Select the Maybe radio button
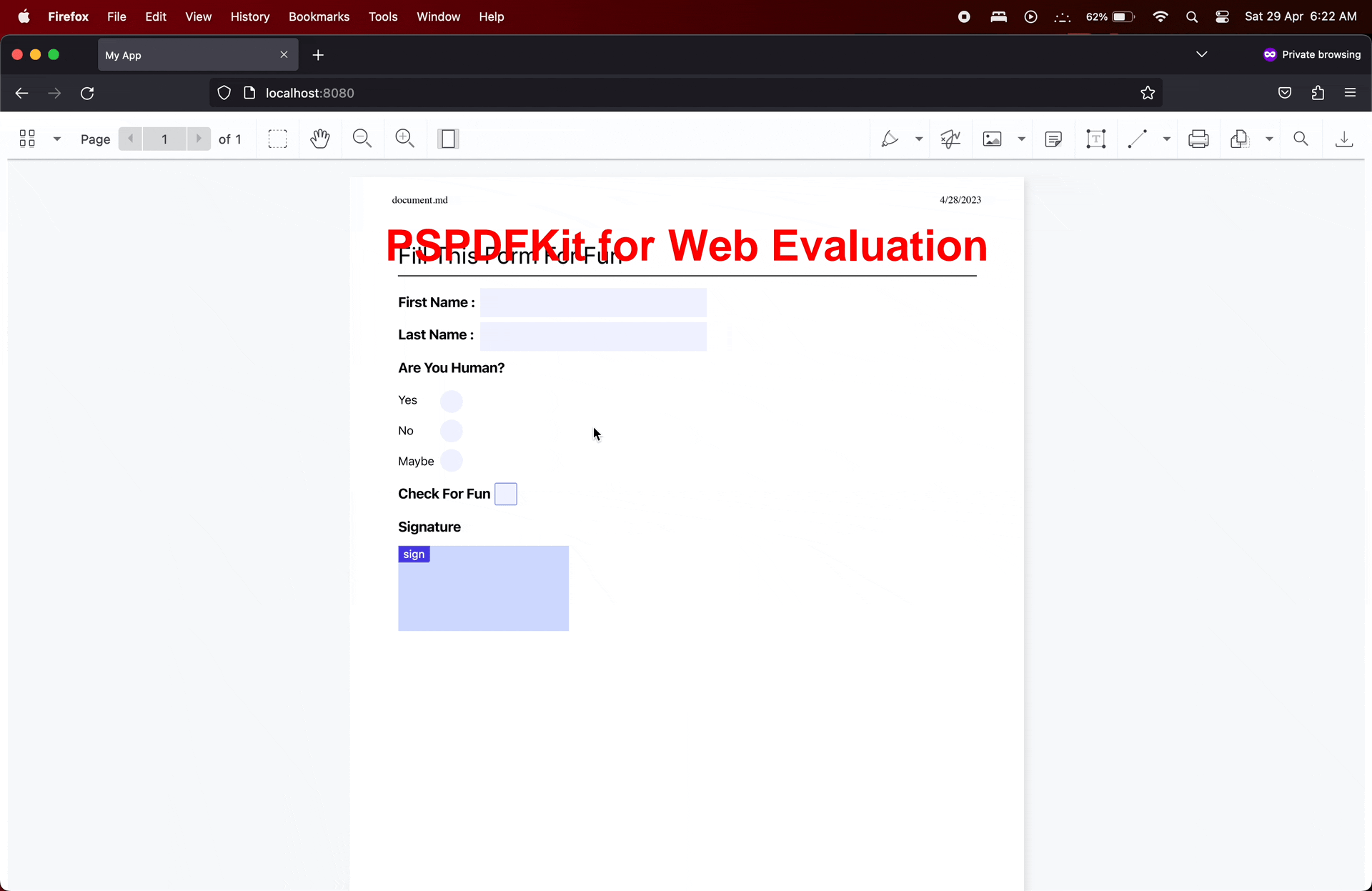The image size is (1372, 891). (x=451, y=461)
